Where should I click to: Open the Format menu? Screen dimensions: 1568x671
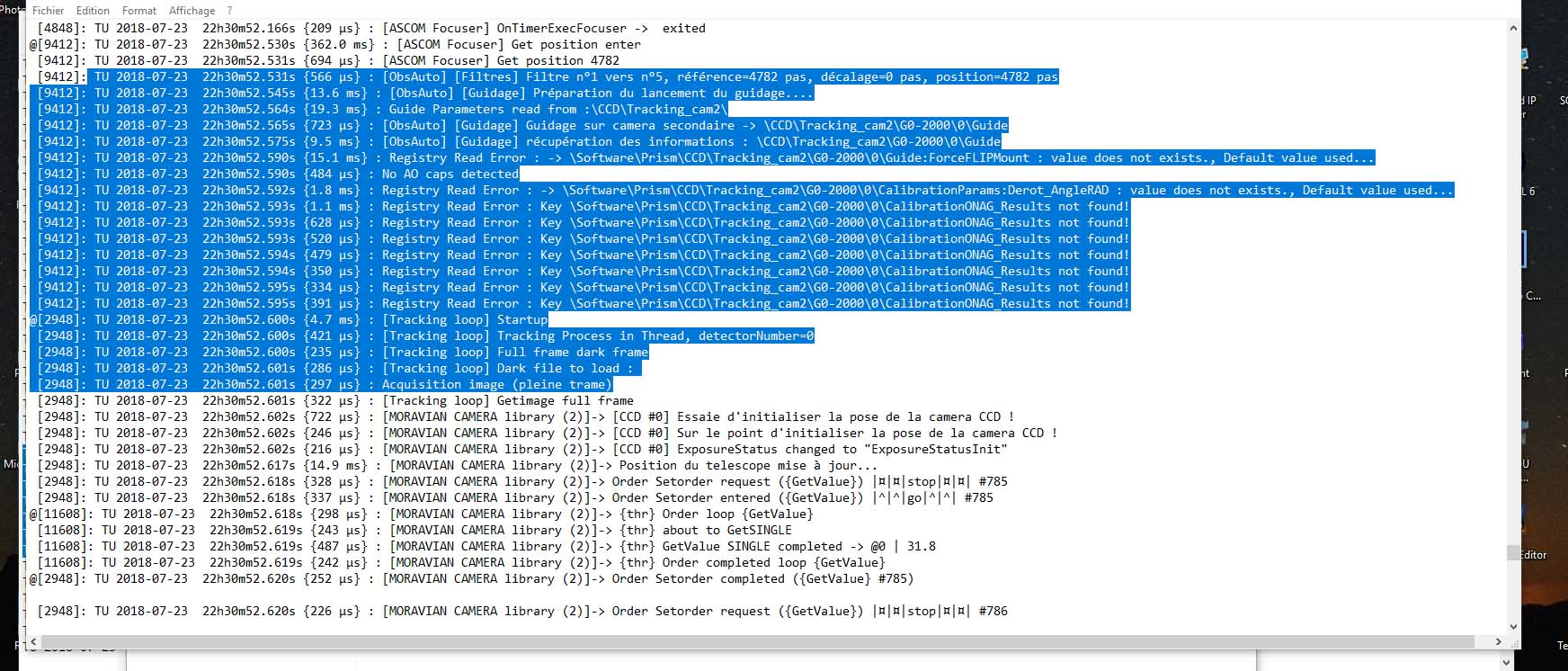tap(139, 10)
